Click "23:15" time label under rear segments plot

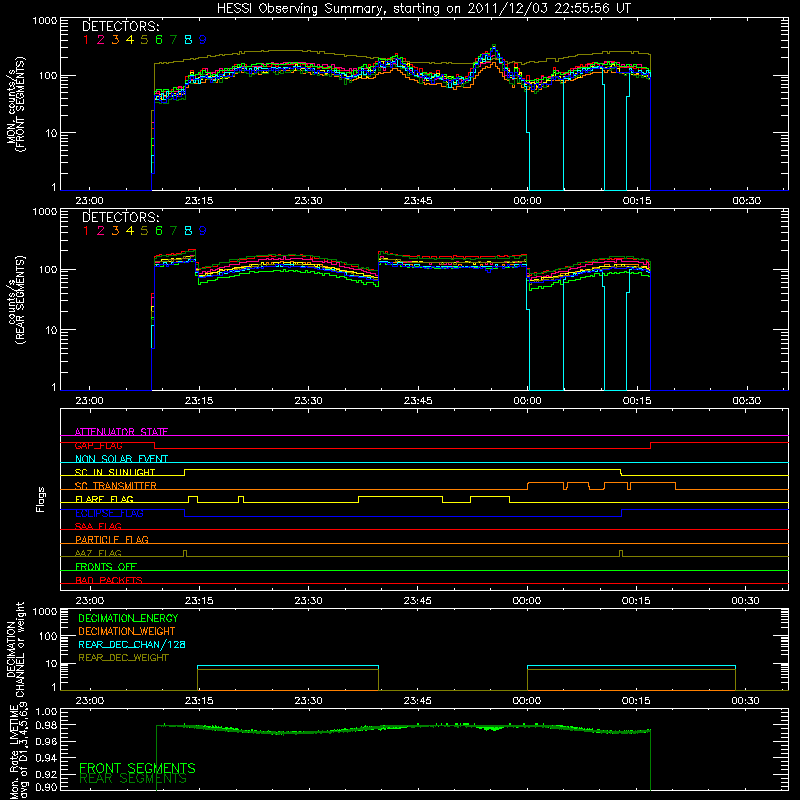199,401
